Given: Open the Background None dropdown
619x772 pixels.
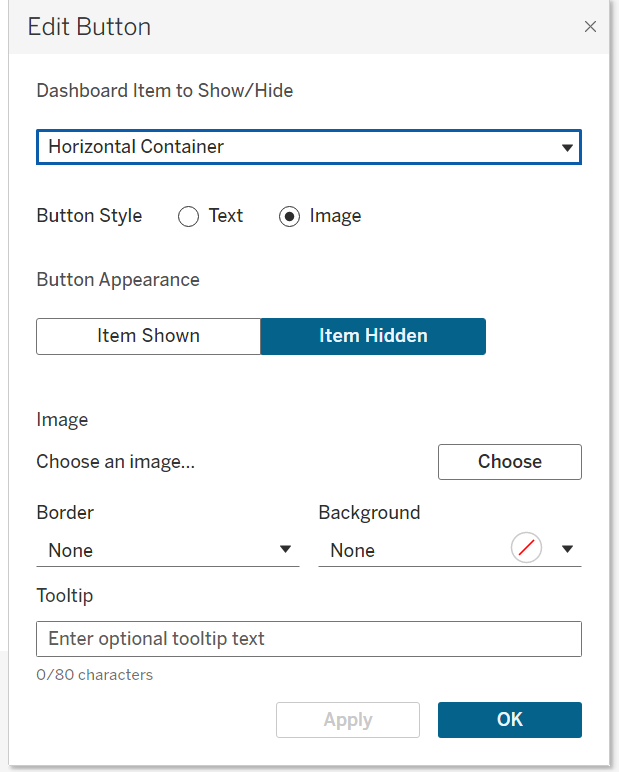Looking at the screenshot, I should 450,550.
